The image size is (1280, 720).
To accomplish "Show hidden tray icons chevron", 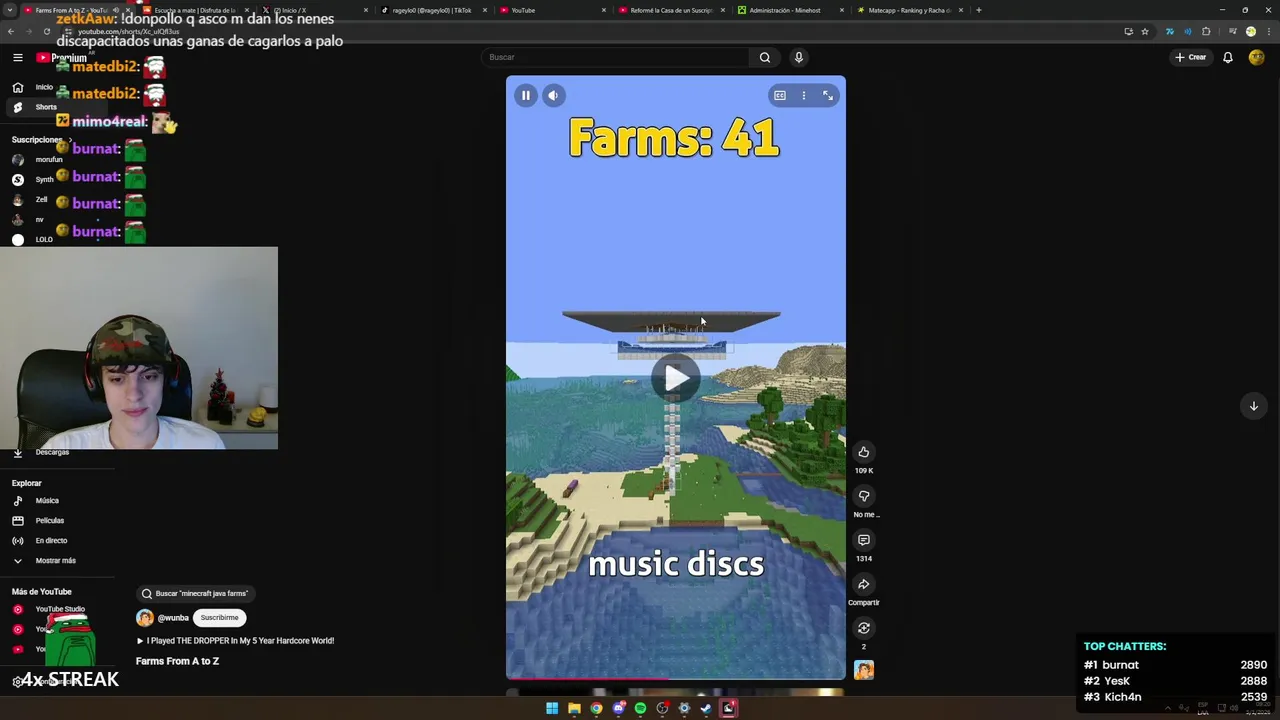I will pos(1167,708).
